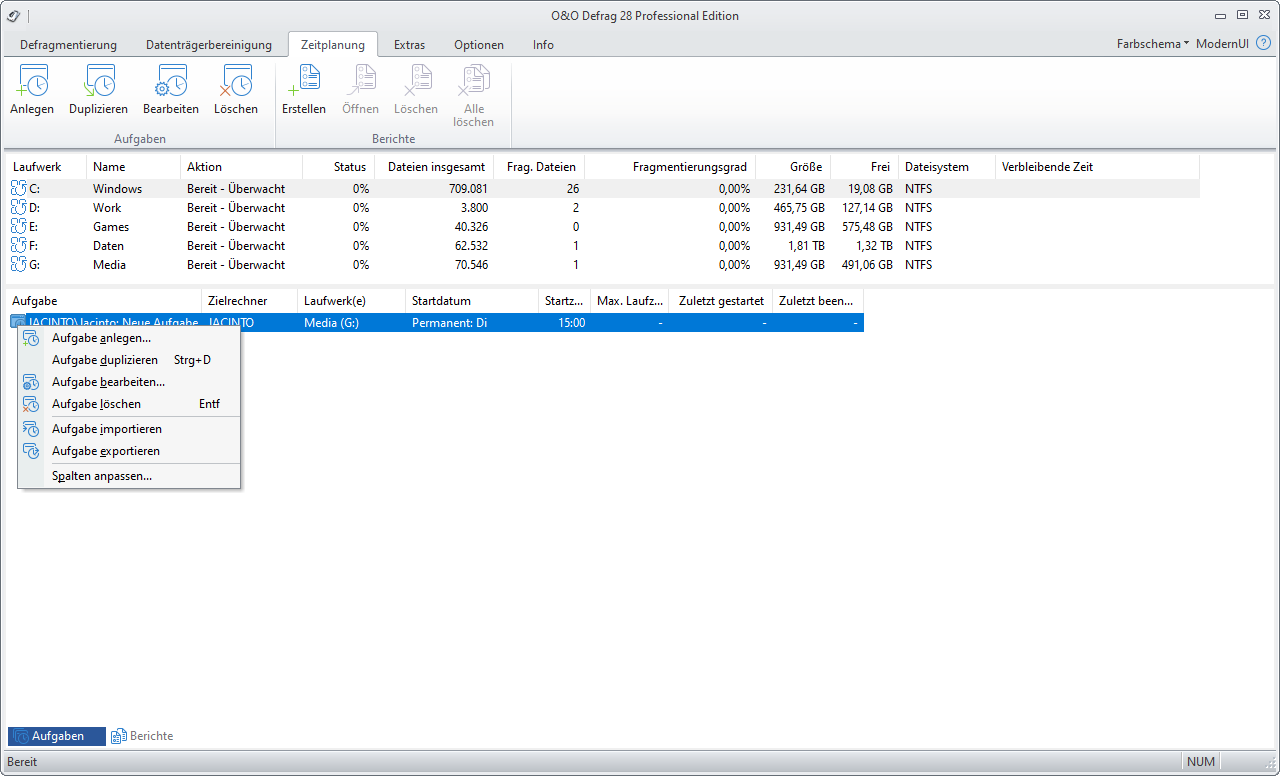This screenshot has width=1280, height=776.
Task: Click the Media drive name cell
Action: point(109,264)
